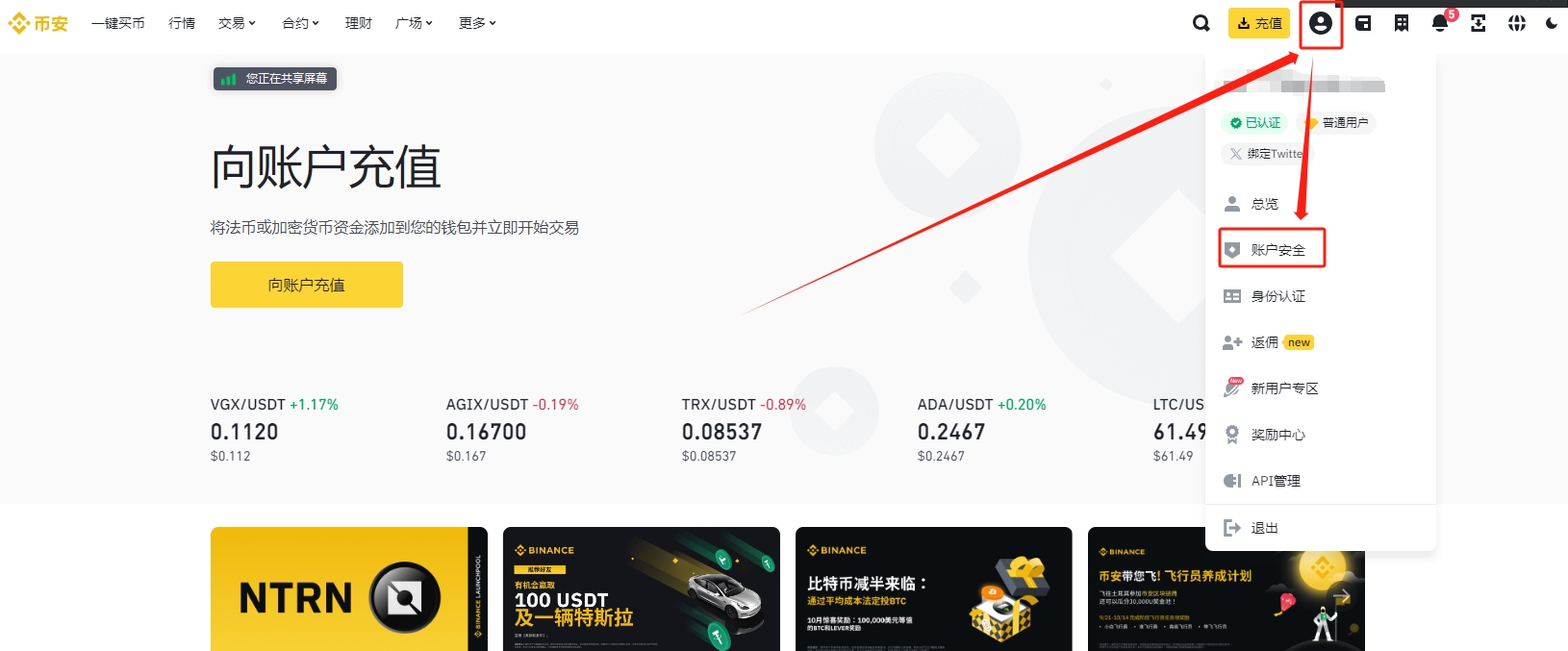Open the NTRN launchpool banner

[x=349, y=588]
